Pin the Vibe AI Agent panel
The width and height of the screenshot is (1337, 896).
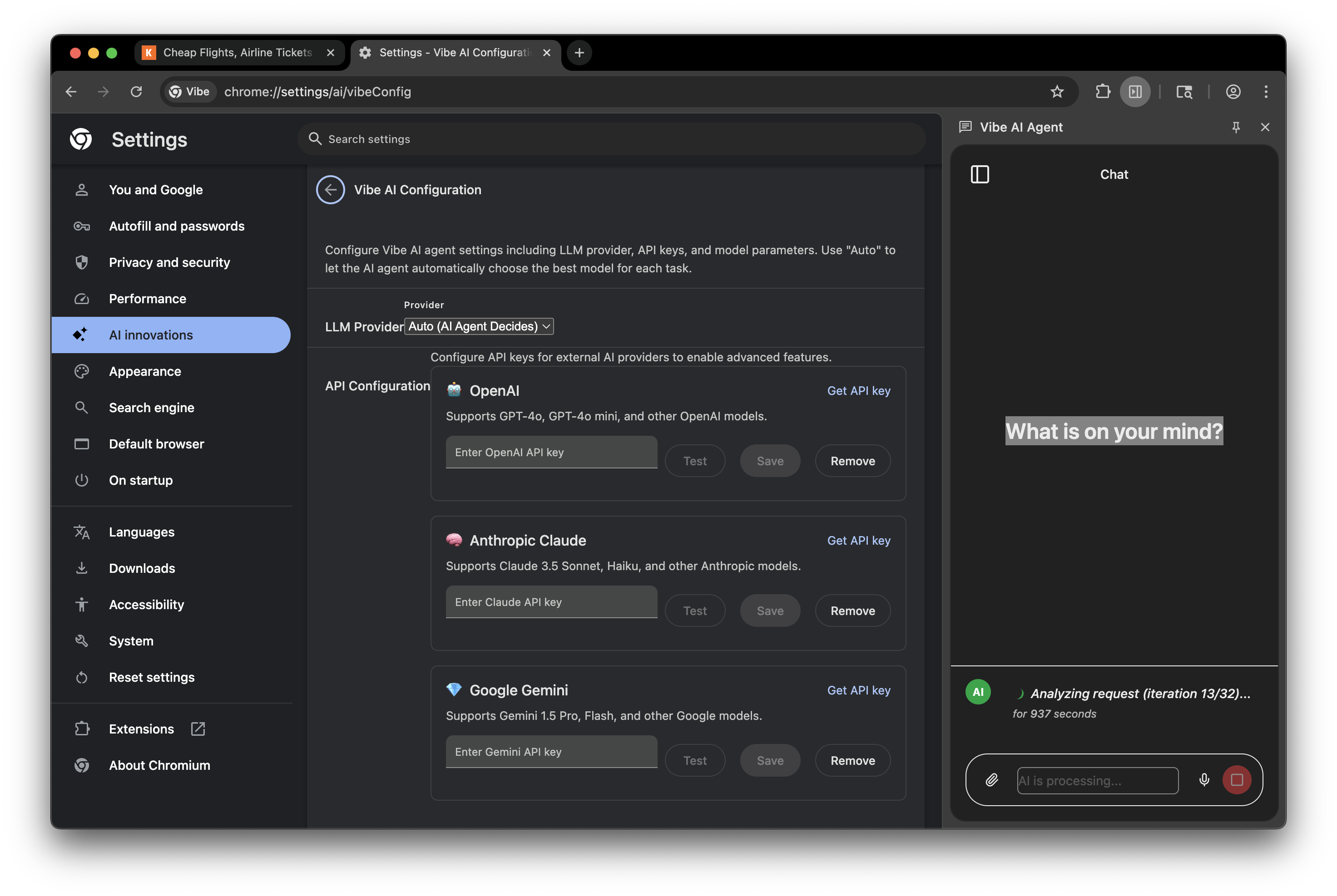click(x=1236, y=127)
